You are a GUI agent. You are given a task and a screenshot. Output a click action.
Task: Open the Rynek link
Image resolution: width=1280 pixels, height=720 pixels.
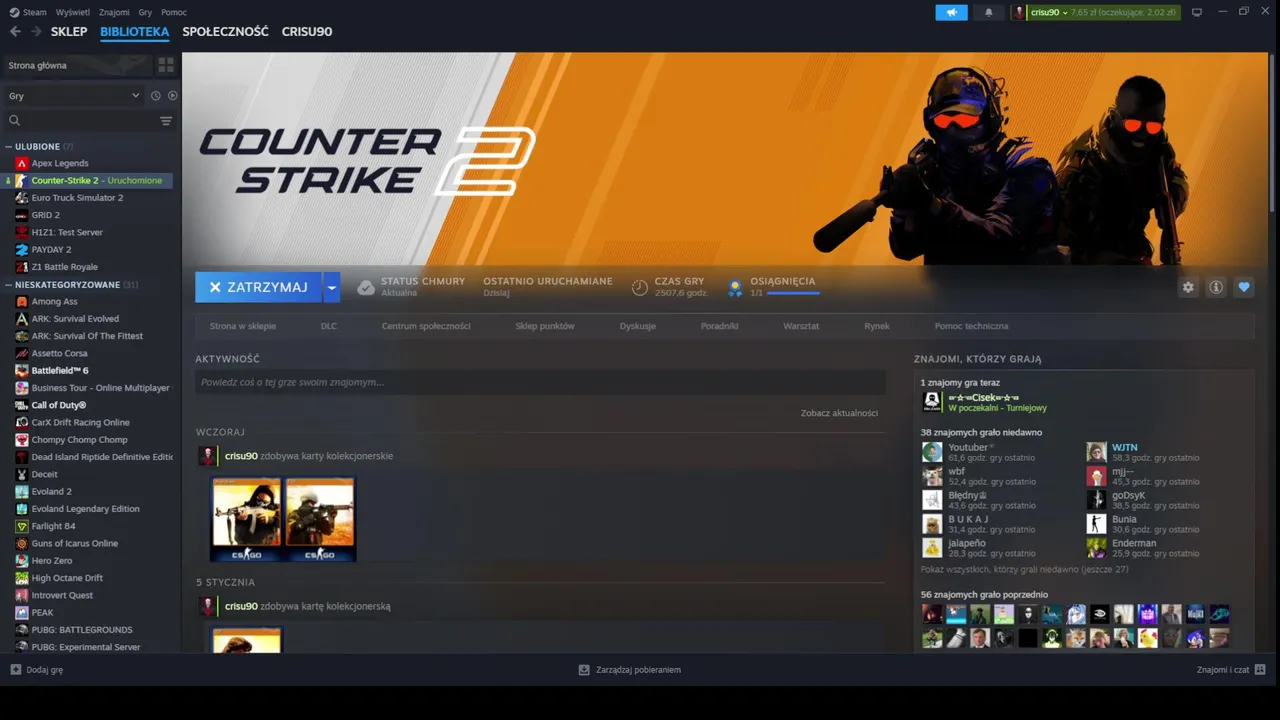pos(877,326)
